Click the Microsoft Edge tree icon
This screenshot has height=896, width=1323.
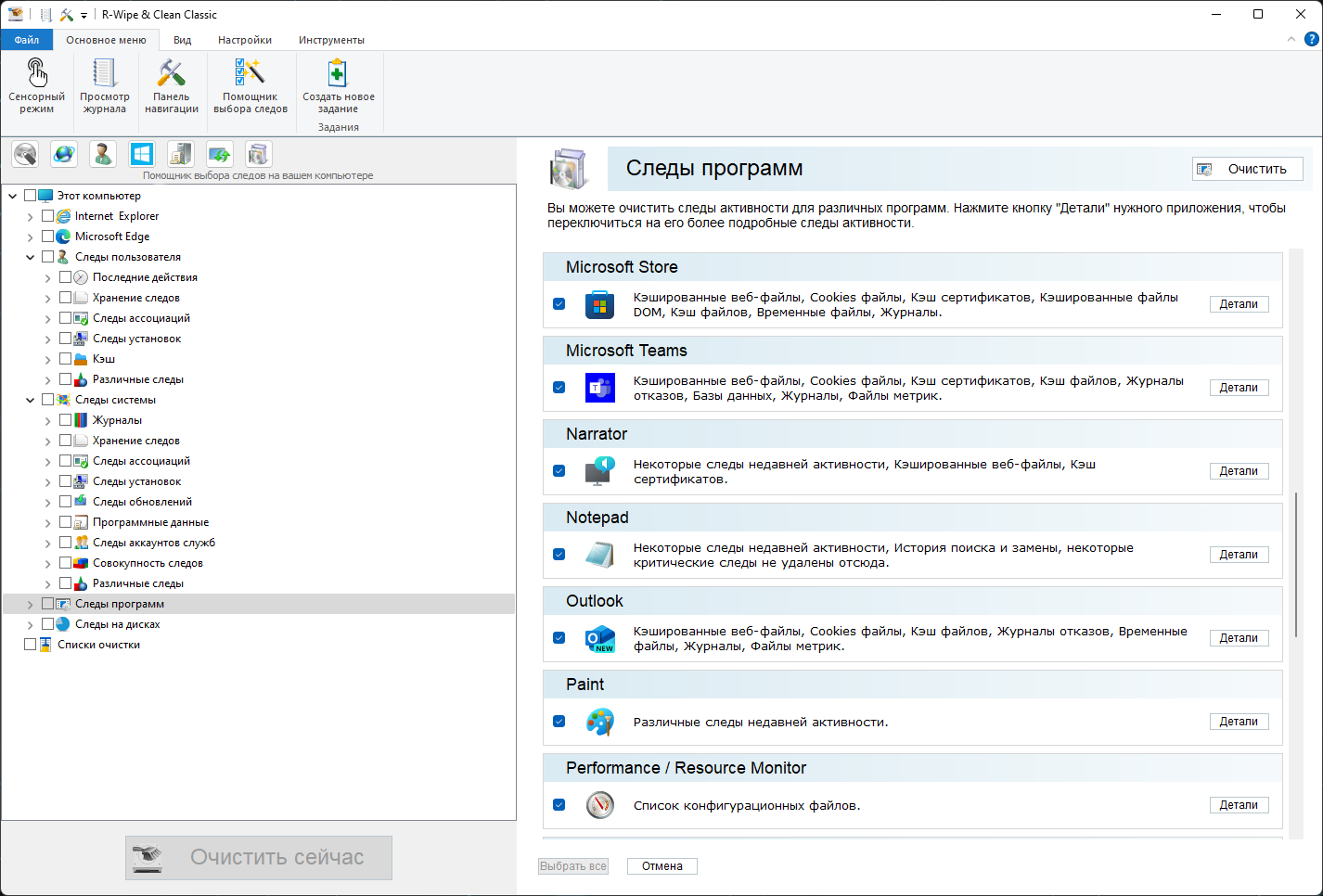(63, 237)
